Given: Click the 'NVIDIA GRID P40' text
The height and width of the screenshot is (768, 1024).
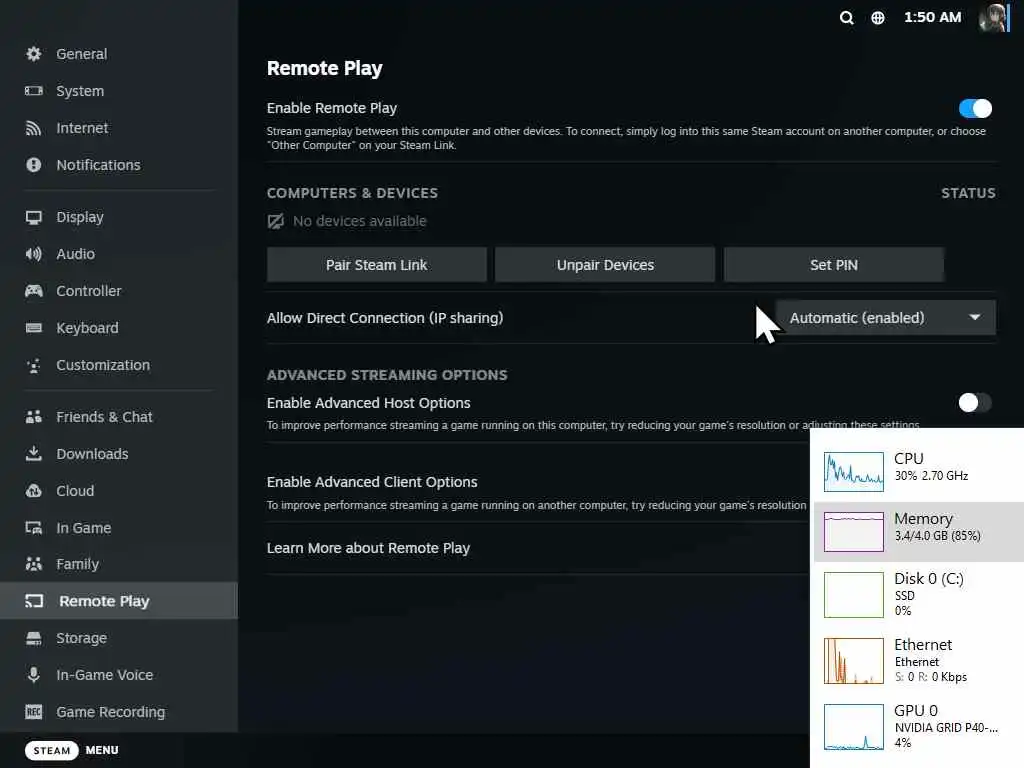Looking at the screenshot, I should pos(946,728).
